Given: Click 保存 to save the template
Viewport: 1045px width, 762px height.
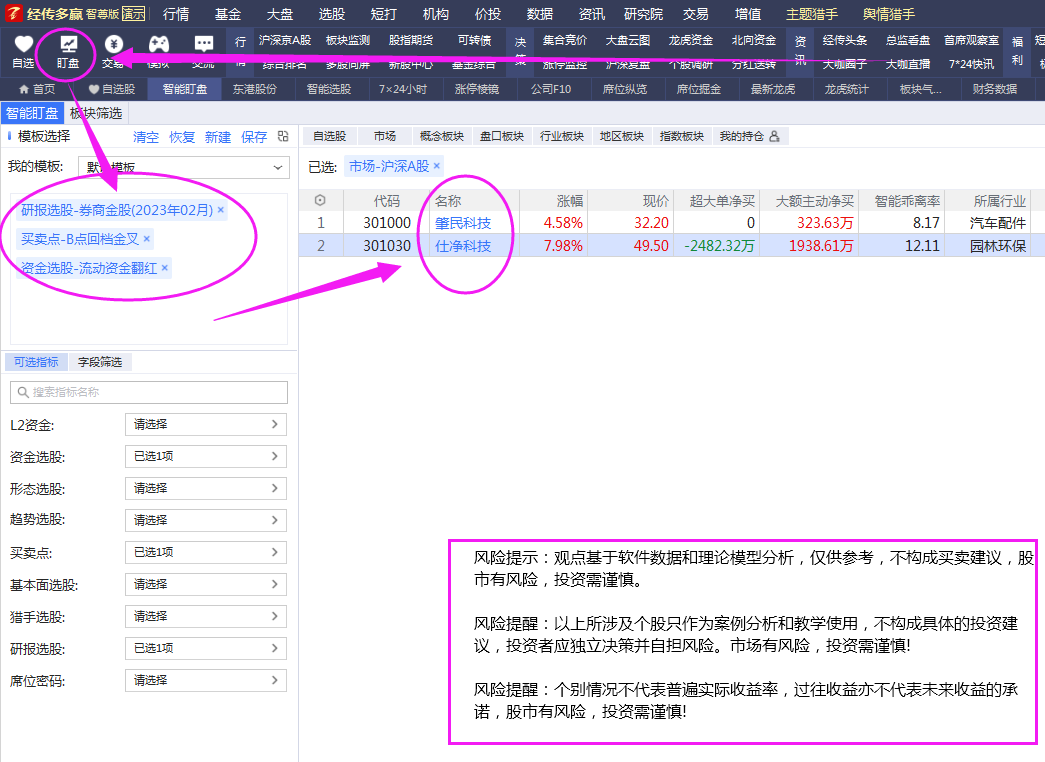Looking at the screenshot, I should point(254,137).
